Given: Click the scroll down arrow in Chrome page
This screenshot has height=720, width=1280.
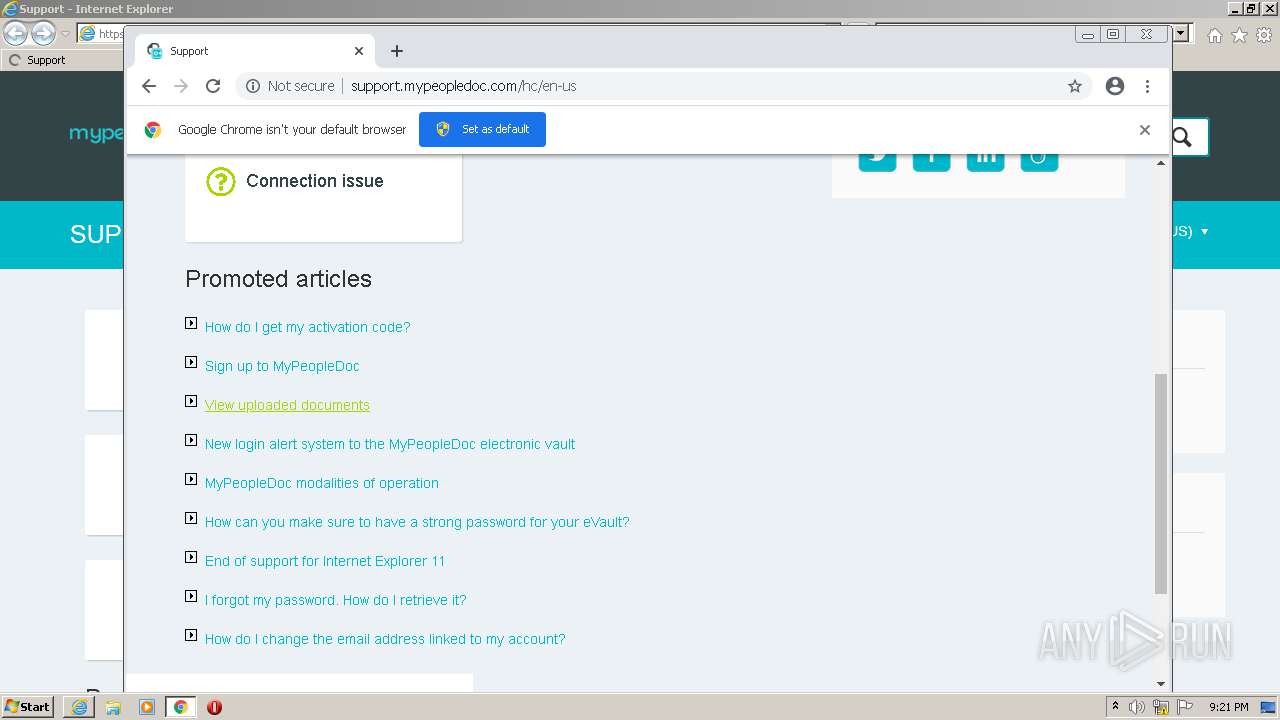Looking at the screenshot, I should pos(1161,684).
